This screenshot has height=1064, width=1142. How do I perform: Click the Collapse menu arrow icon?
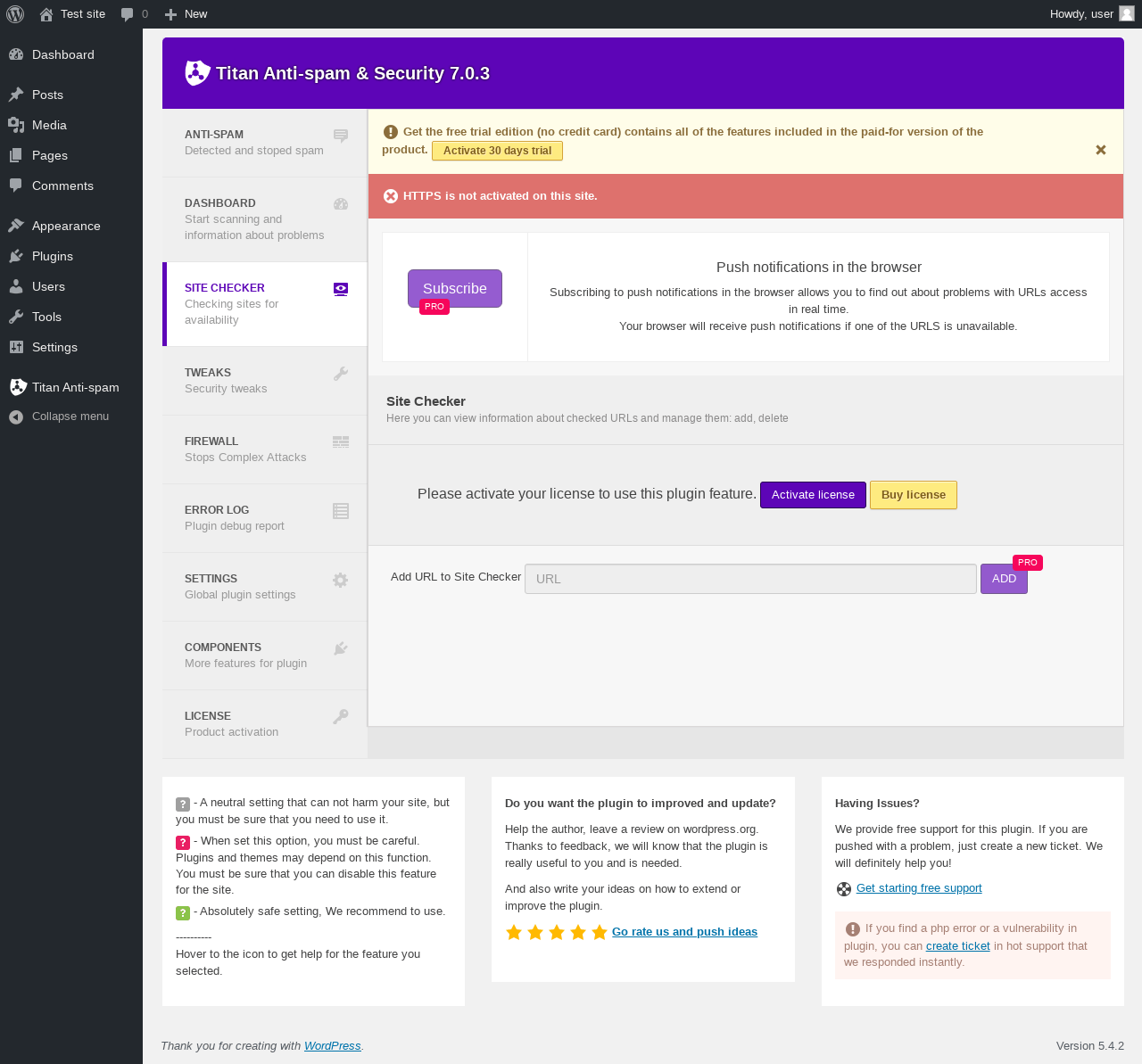16,417
